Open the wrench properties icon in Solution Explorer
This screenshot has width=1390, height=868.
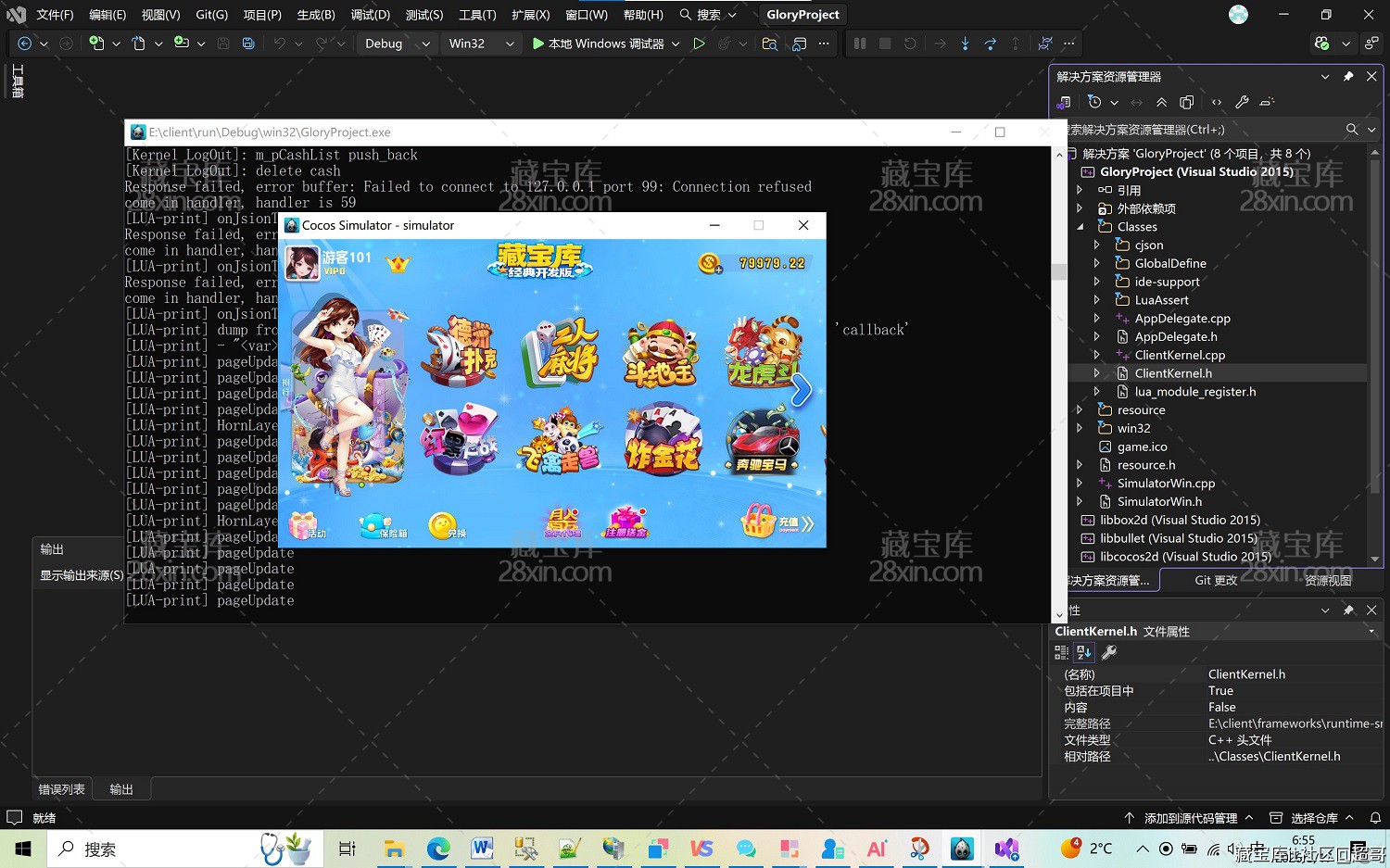click(1242, 102)
